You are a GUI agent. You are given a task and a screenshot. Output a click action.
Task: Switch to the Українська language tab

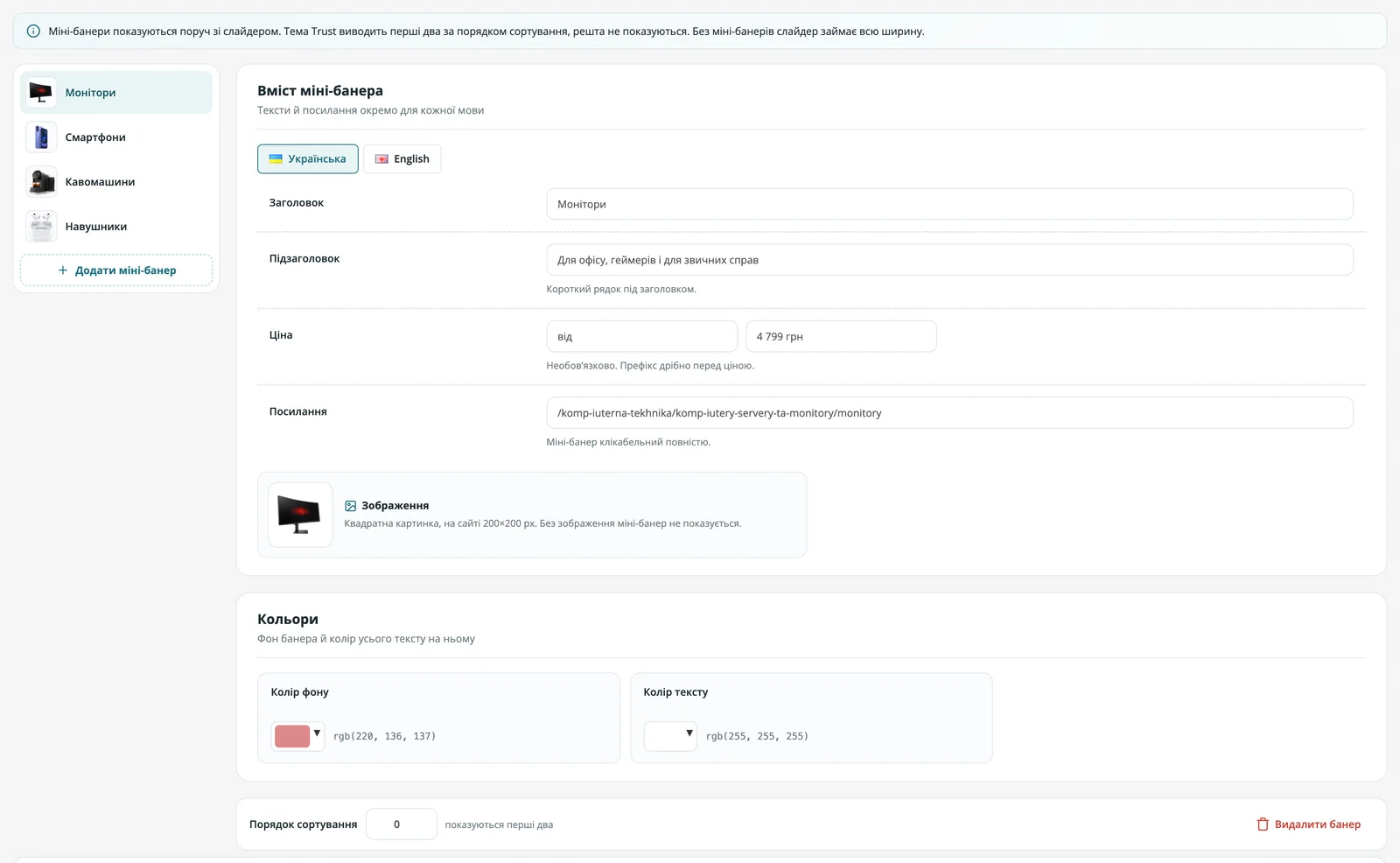click(x=308, y=159)
